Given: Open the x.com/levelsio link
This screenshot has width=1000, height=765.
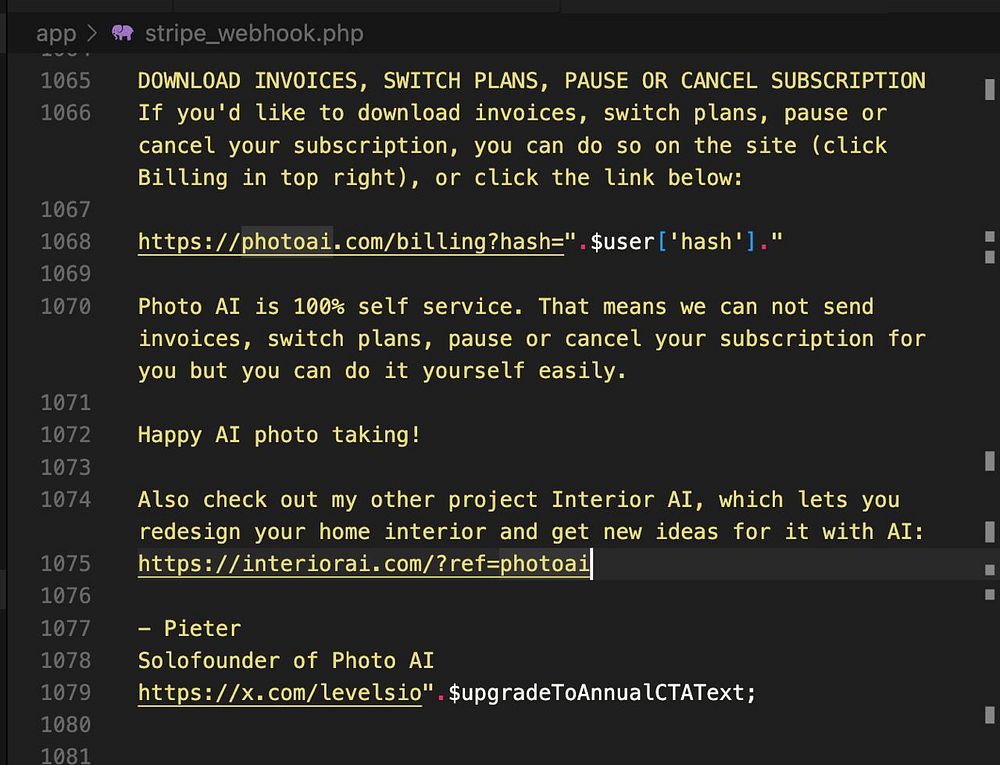Looking at the screenshot, I should [280, 693].
